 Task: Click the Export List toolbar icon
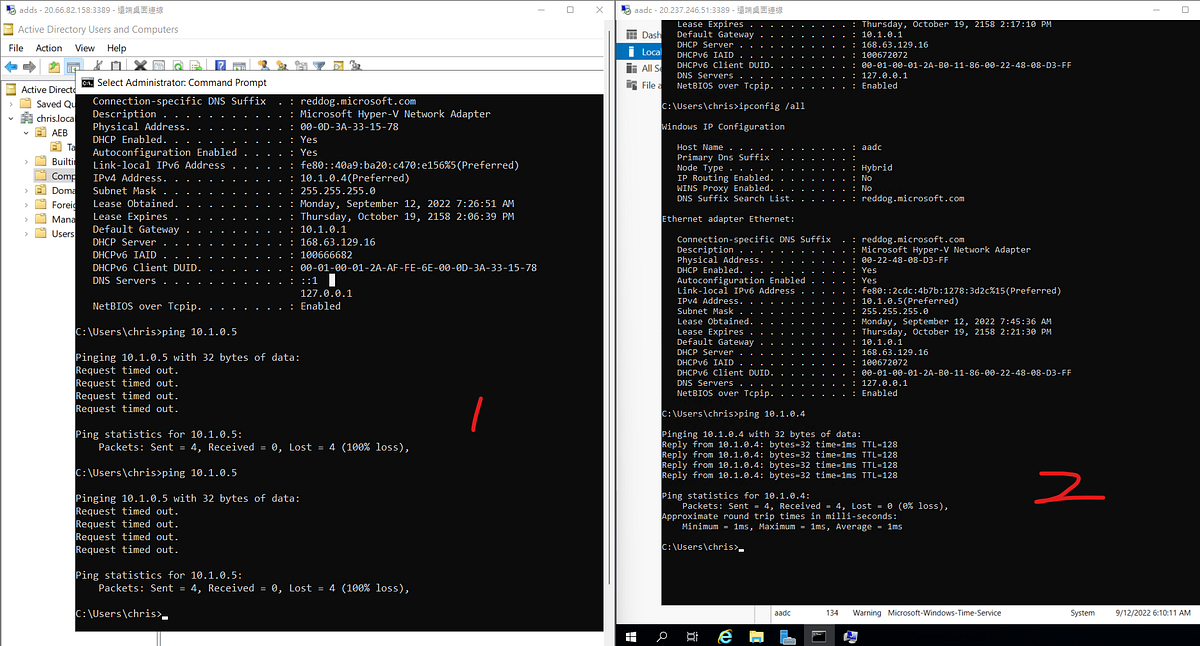click(198, 65)
